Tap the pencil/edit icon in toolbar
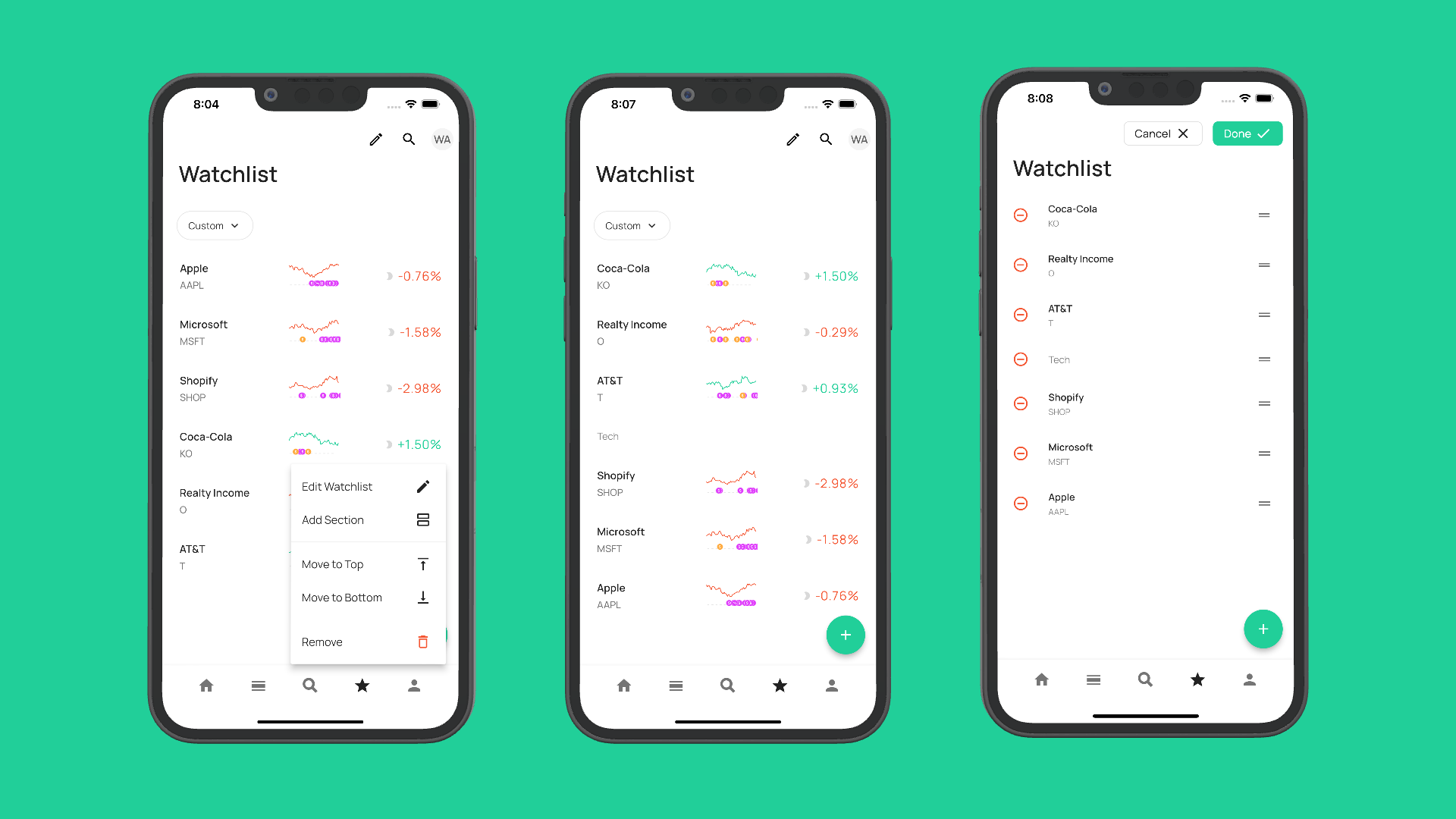Screen dimensions: 1456x819 pos(376,139)
